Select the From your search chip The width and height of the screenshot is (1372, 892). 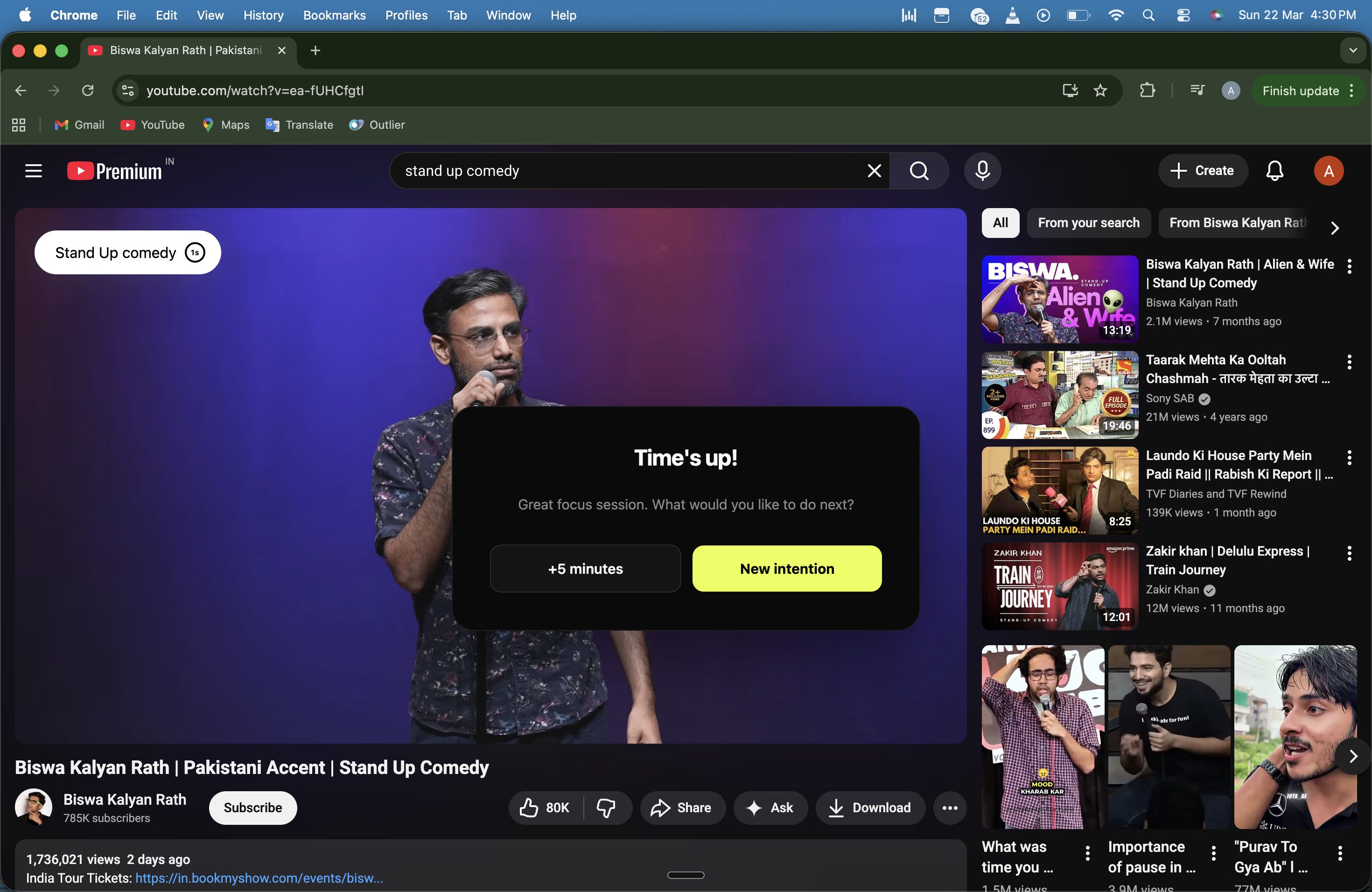(x=1088, y=223)
